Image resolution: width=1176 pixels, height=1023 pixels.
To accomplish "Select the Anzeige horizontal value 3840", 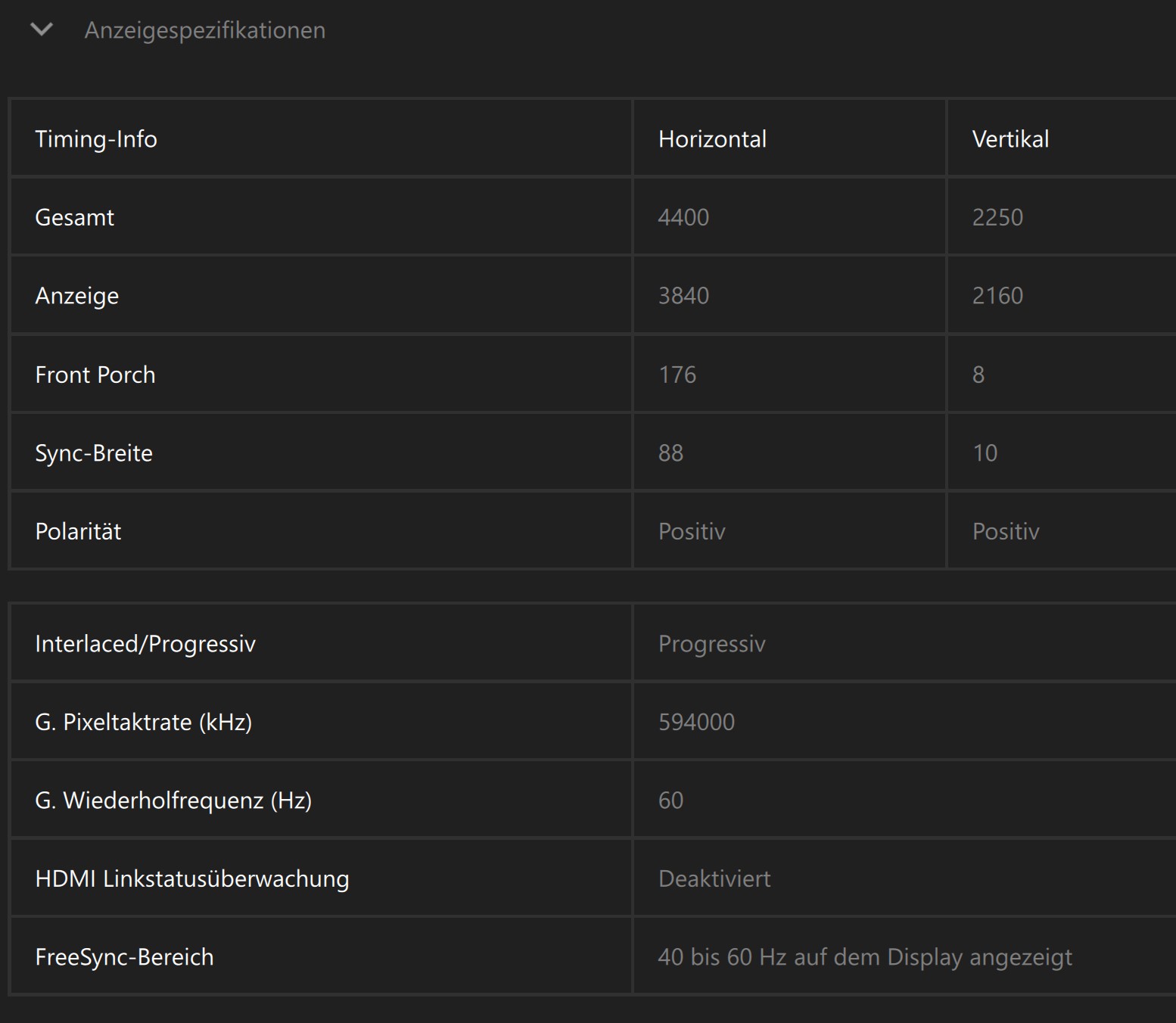I will point(683,296).
